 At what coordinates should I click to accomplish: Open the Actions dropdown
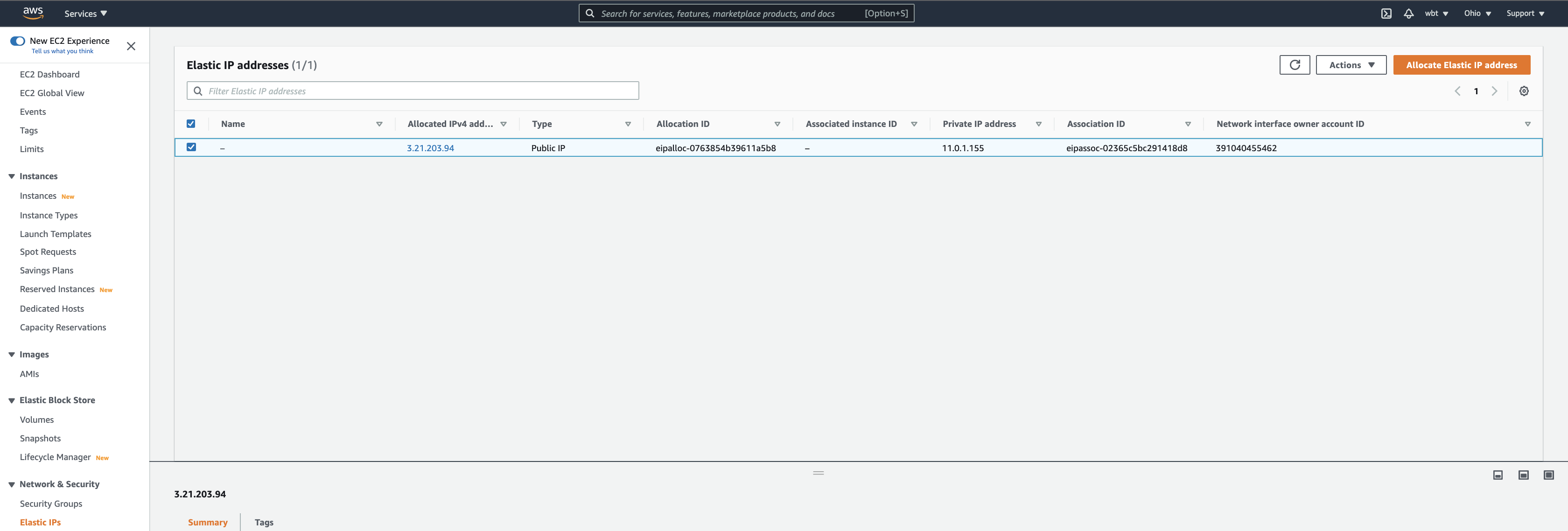tap(1351, 64)
